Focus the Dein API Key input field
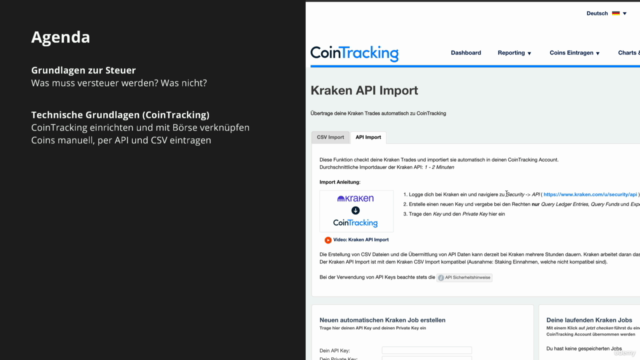The height and width of the screenshot is (360, 640). [427, 350]
